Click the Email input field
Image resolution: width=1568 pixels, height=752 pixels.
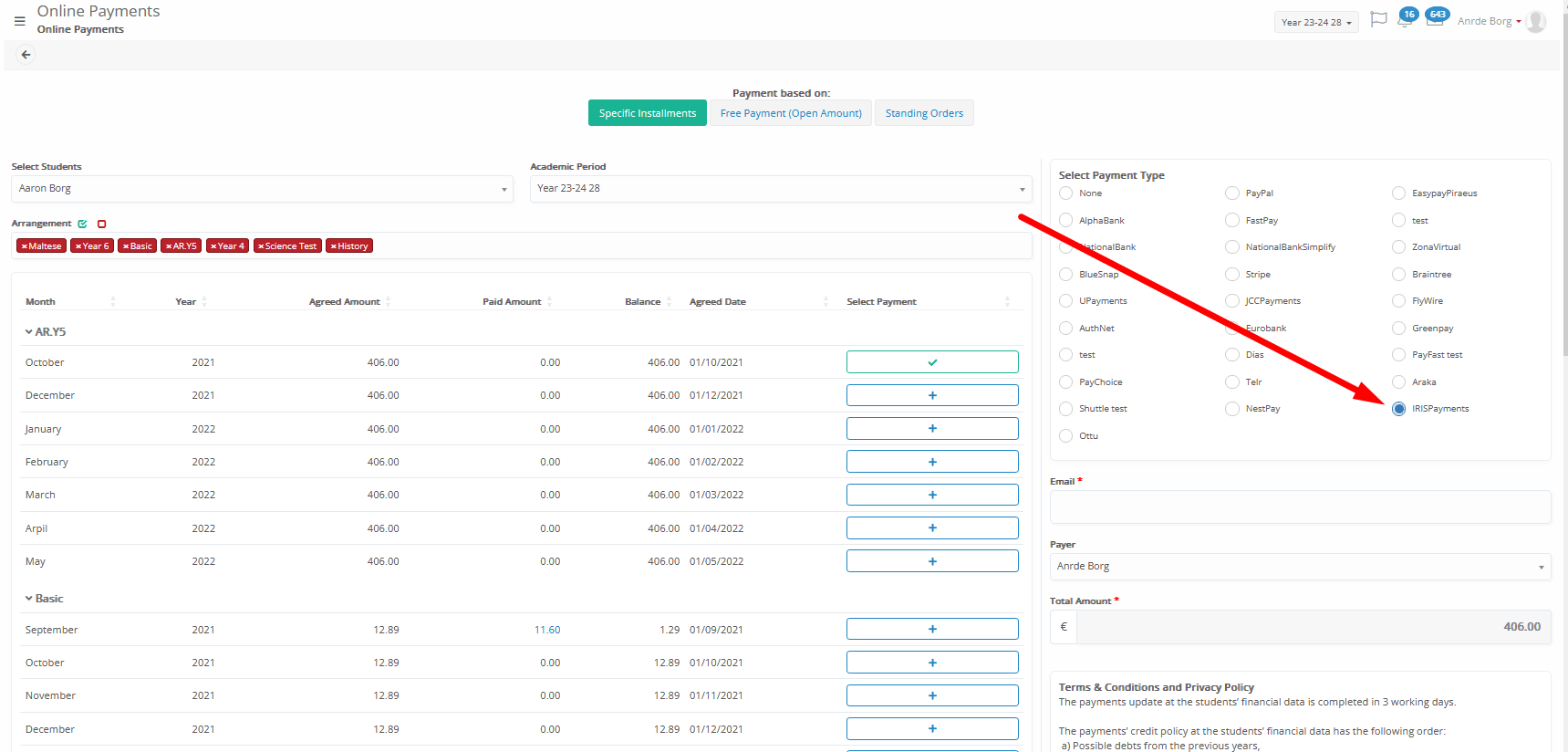point(1299,507)
